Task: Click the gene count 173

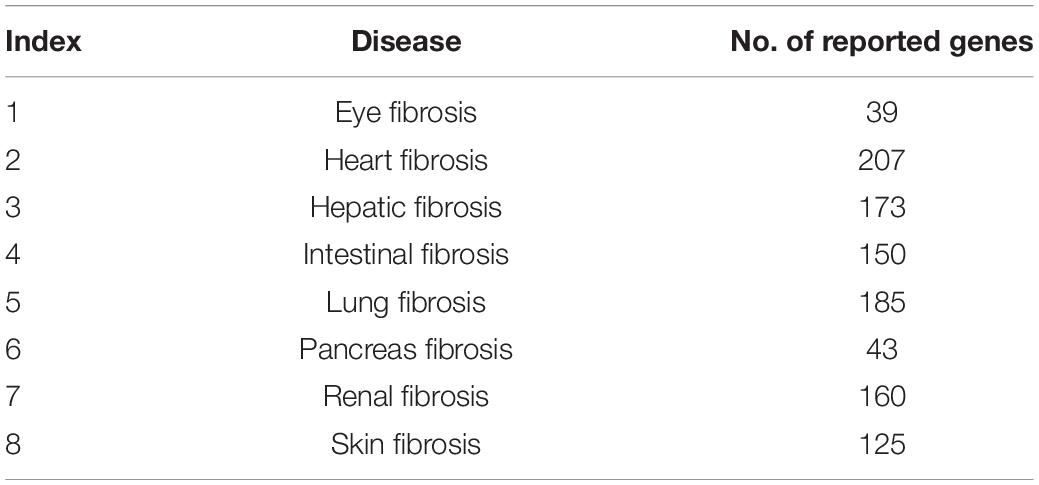Action: click(x=881, y=207)
